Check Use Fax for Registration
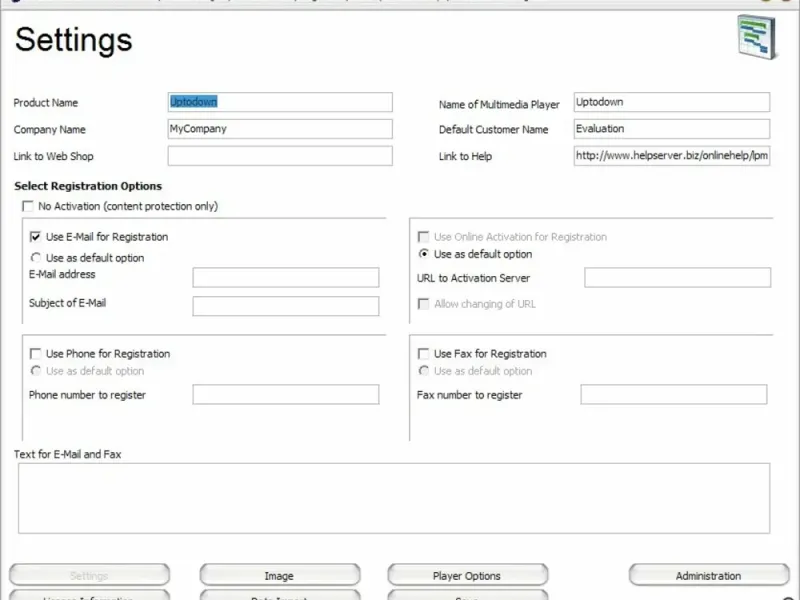The width and height of the screenshot is (800, 600). (x=423, y=354)
